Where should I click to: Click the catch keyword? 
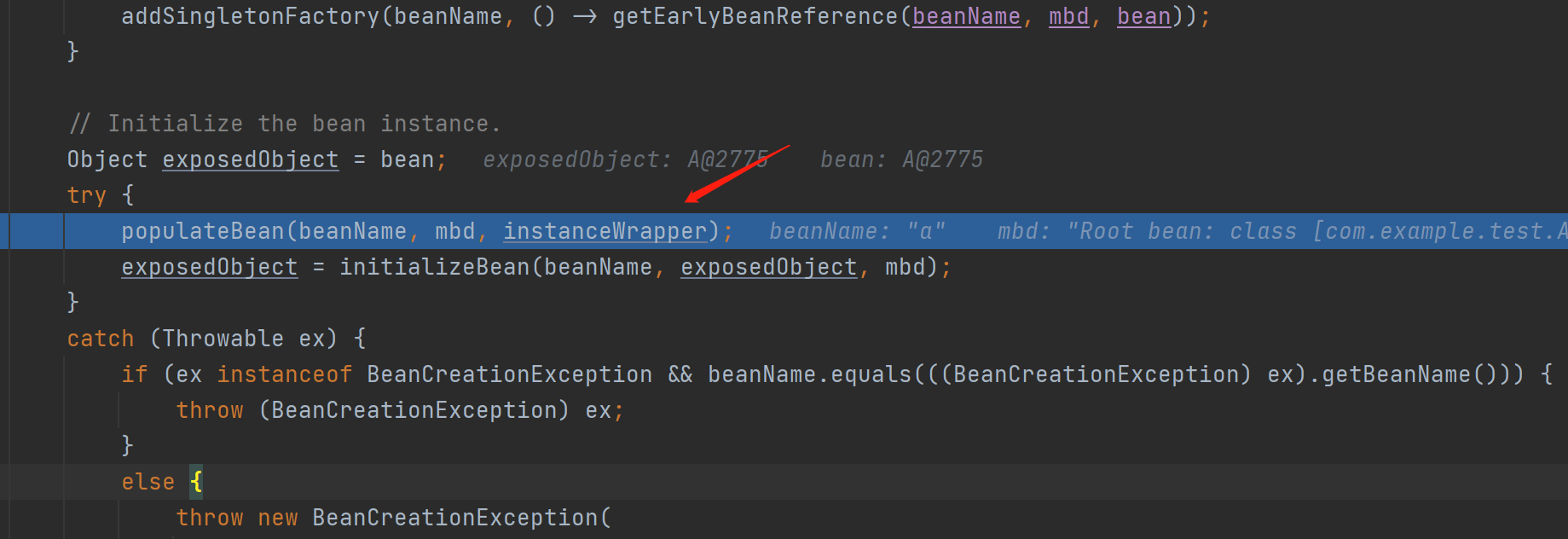101,339
